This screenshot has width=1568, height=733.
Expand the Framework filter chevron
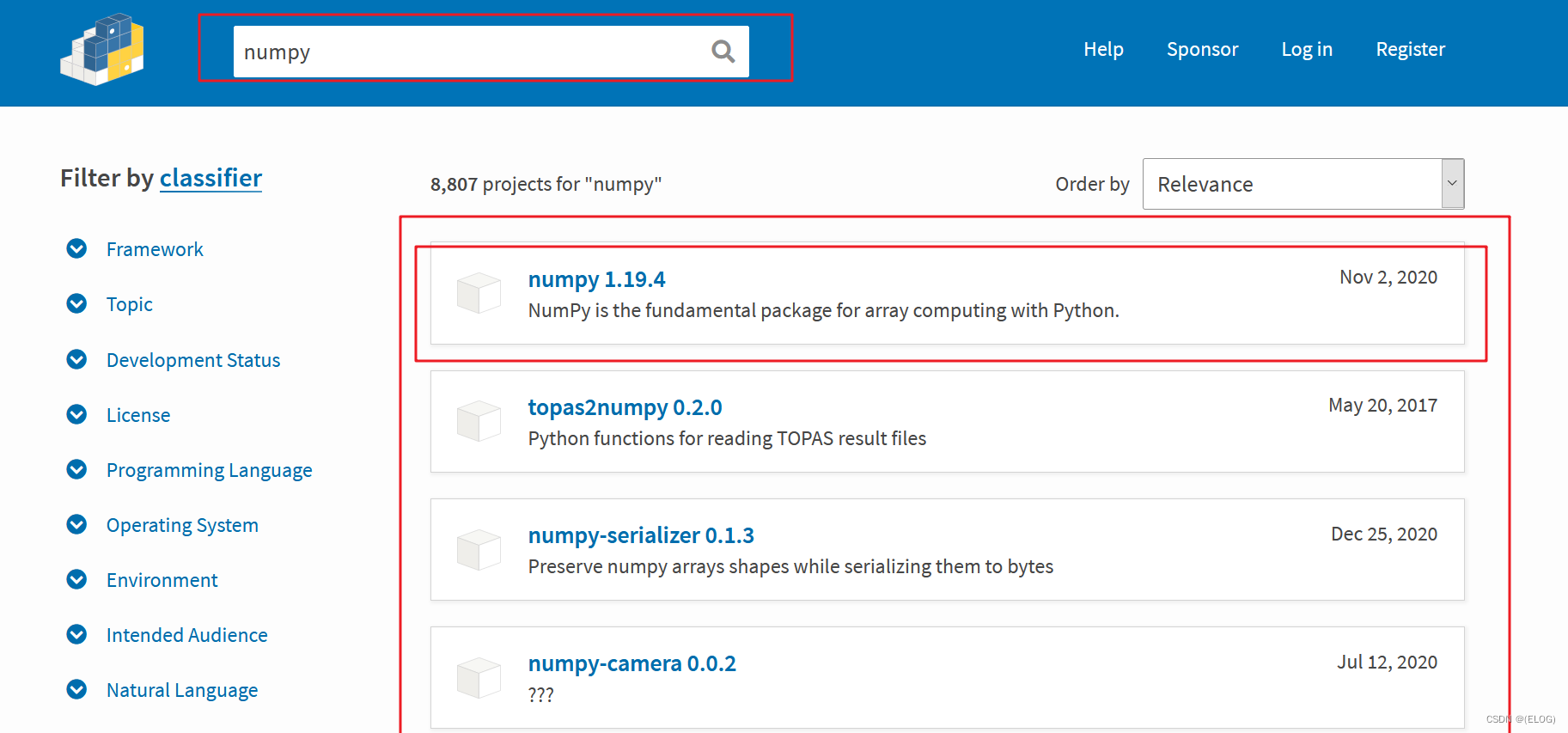[76, 248]
